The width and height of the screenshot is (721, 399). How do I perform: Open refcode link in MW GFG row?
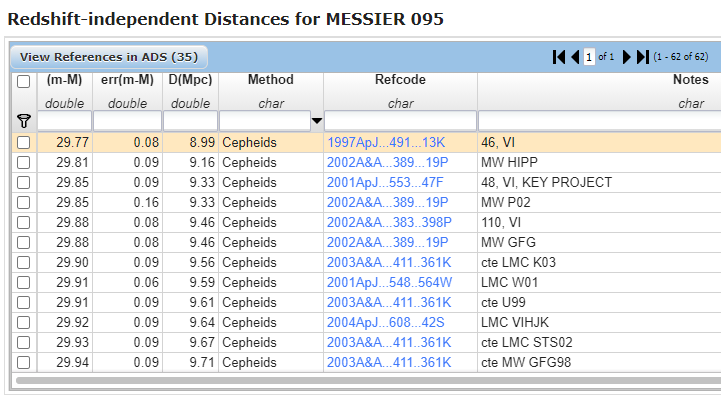point(387,243)
